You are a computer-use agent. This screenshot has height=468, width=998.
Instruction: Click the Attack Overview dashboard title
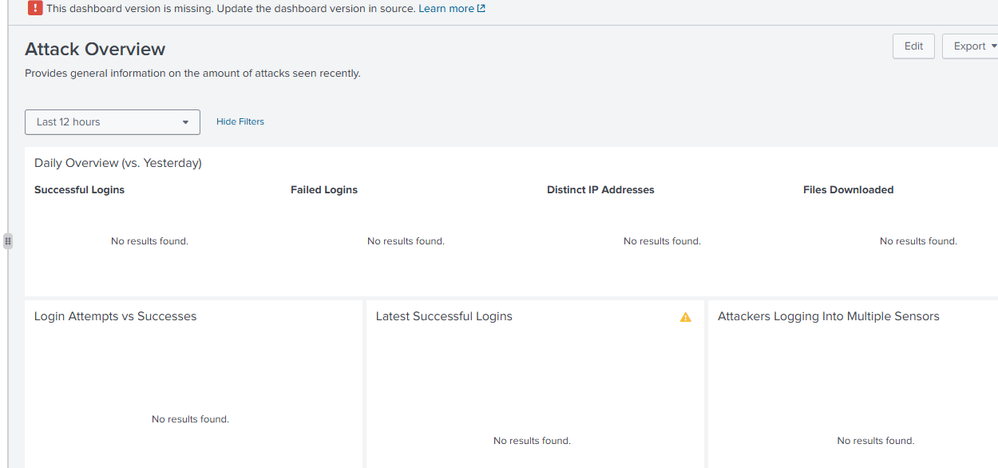click(95, 49)
